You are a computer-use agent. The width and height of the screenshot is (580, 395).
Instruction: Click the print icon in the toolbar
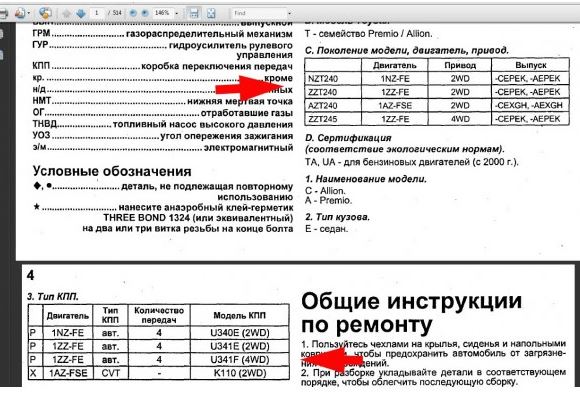(x=3, y=14)
